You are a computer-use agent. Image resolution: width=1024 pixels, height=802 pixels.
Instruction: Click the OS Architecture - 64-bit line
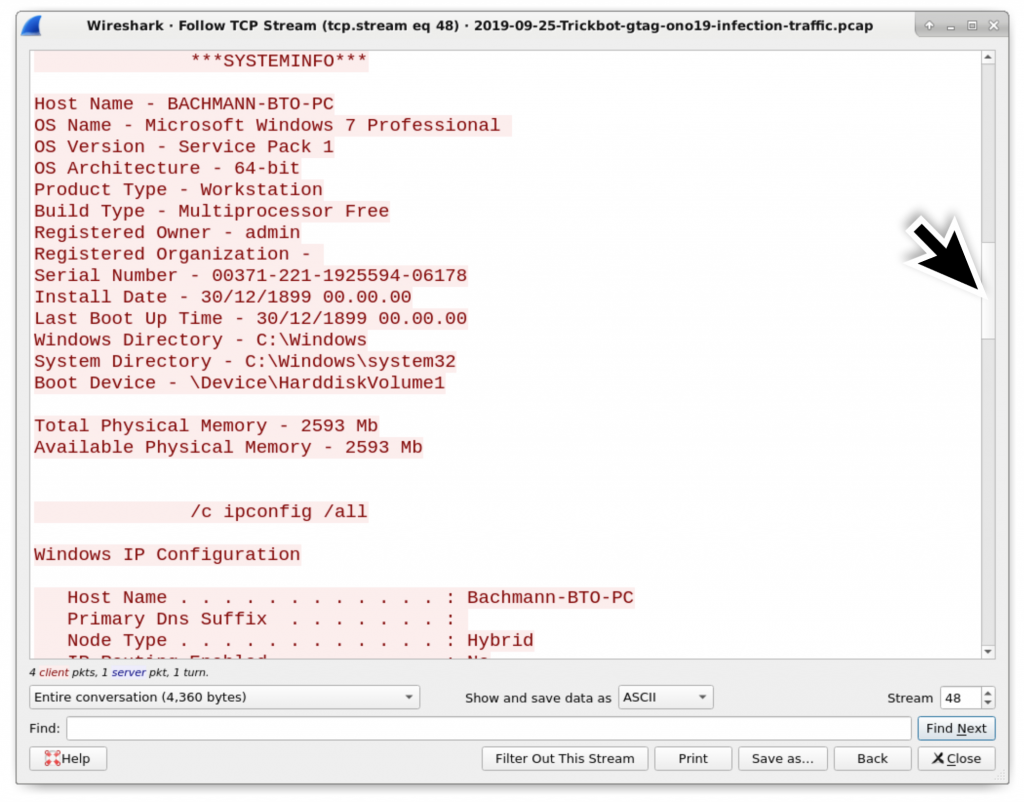(x=167, y=168)
